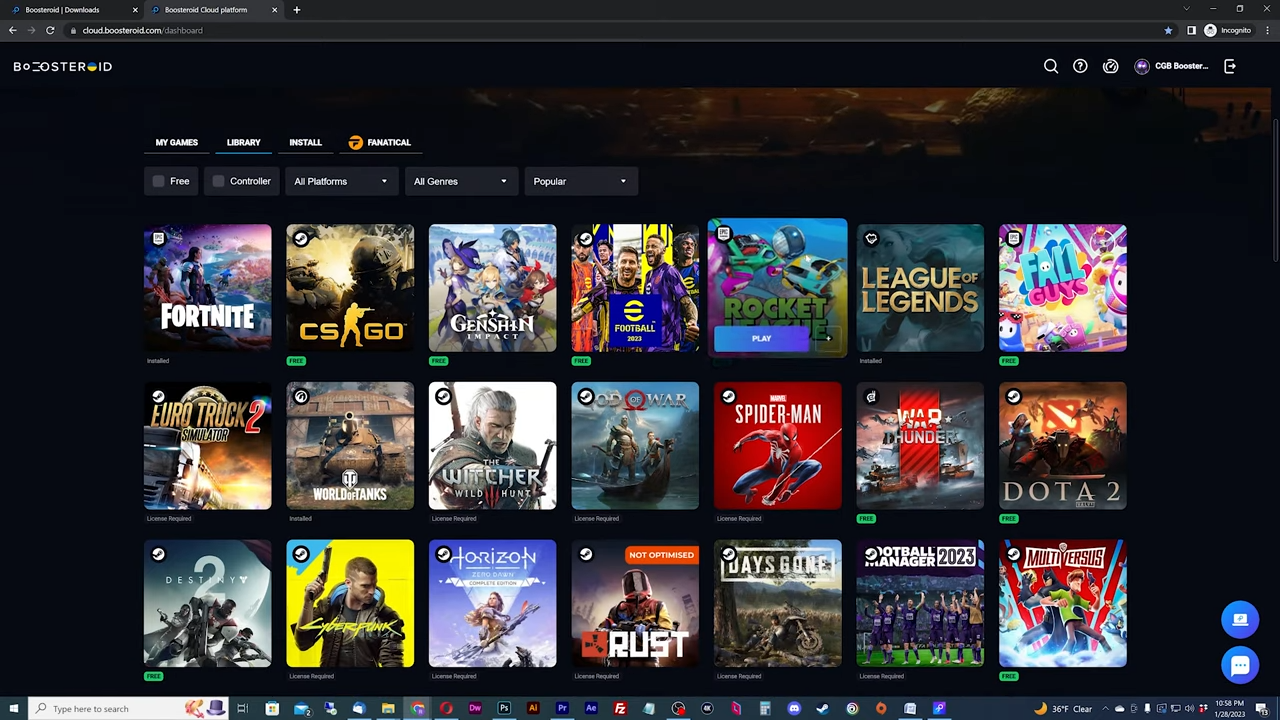This screenshot has width=1280, height=720.
Task: Open the Horizon Zero Dawn card
Action: [492, 604]
